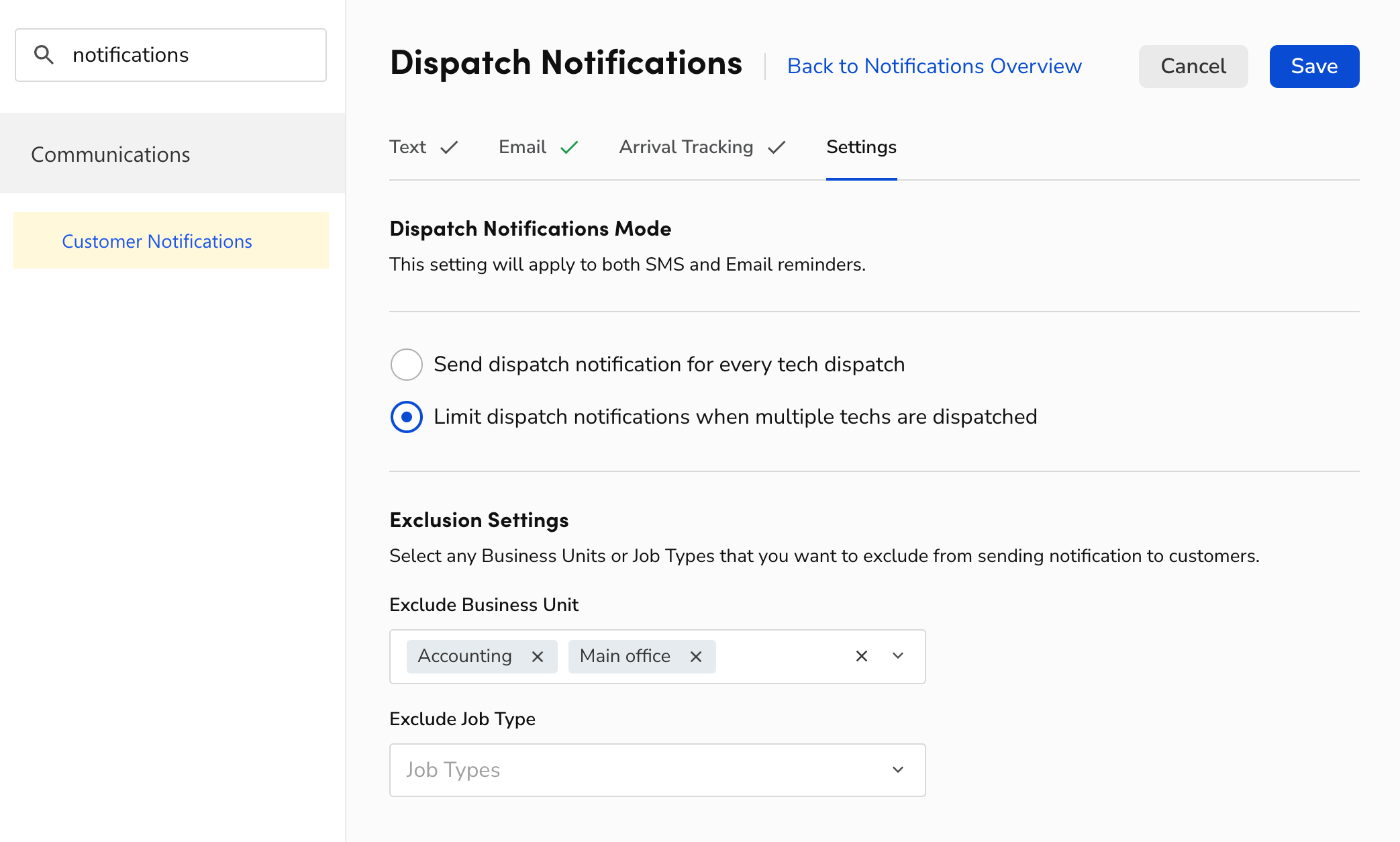The width and height of the screenshot is (1400, 842).
Task: Clear all selected business units with the X icon
Action: (x=861, y=656)
